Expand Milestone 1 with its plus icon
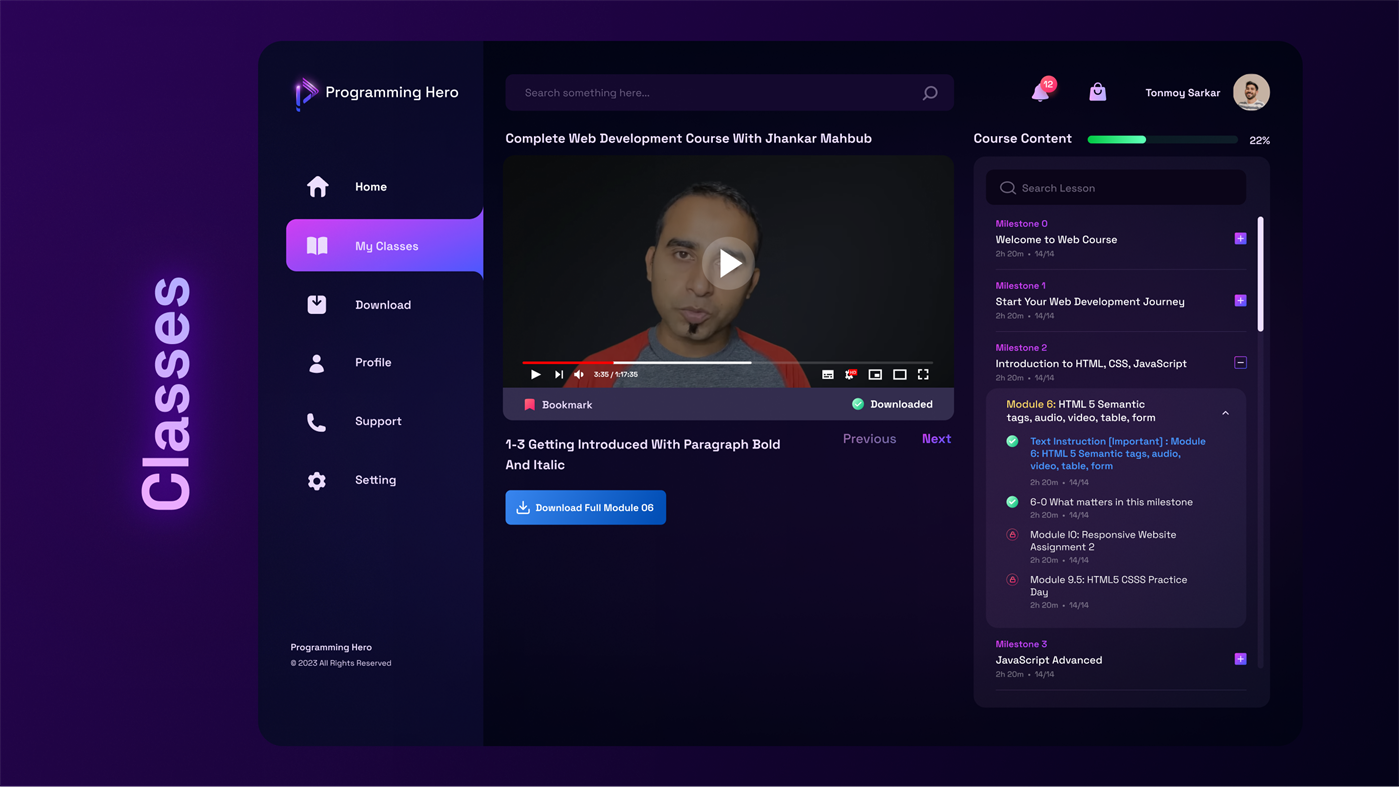The image size is (1399, 787). click(1240, 301)
